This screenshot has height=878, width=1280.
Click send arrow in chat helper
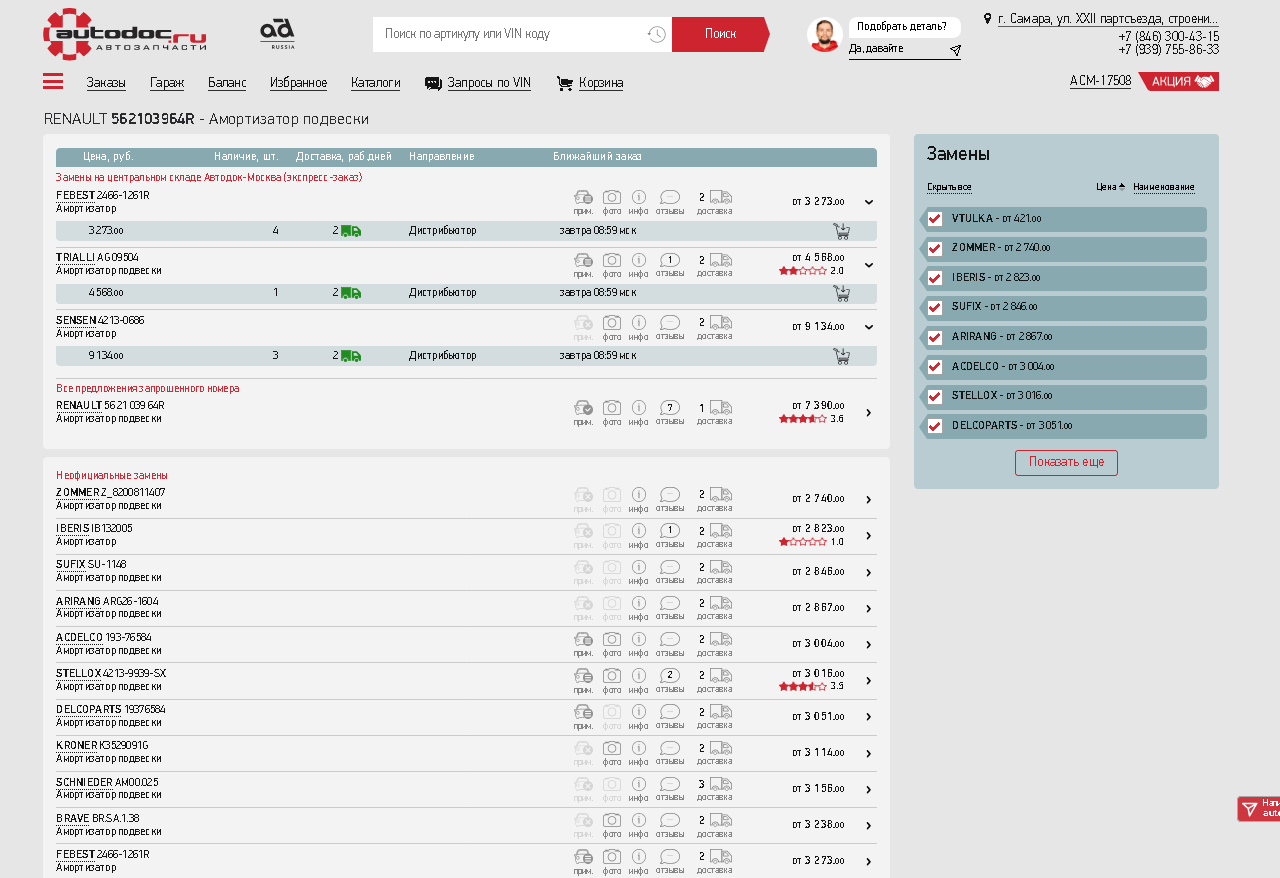click(955, 50)
